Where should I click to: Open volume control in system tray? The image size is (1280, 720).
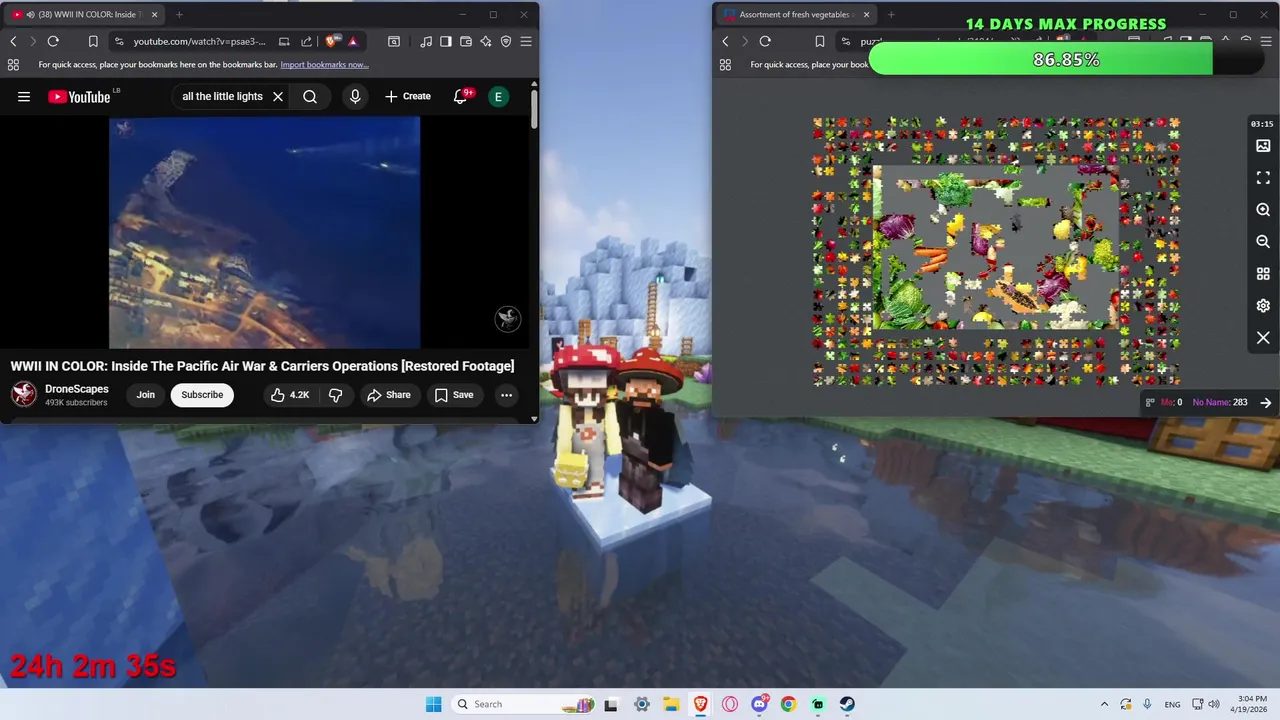(x=1214, y=704)
